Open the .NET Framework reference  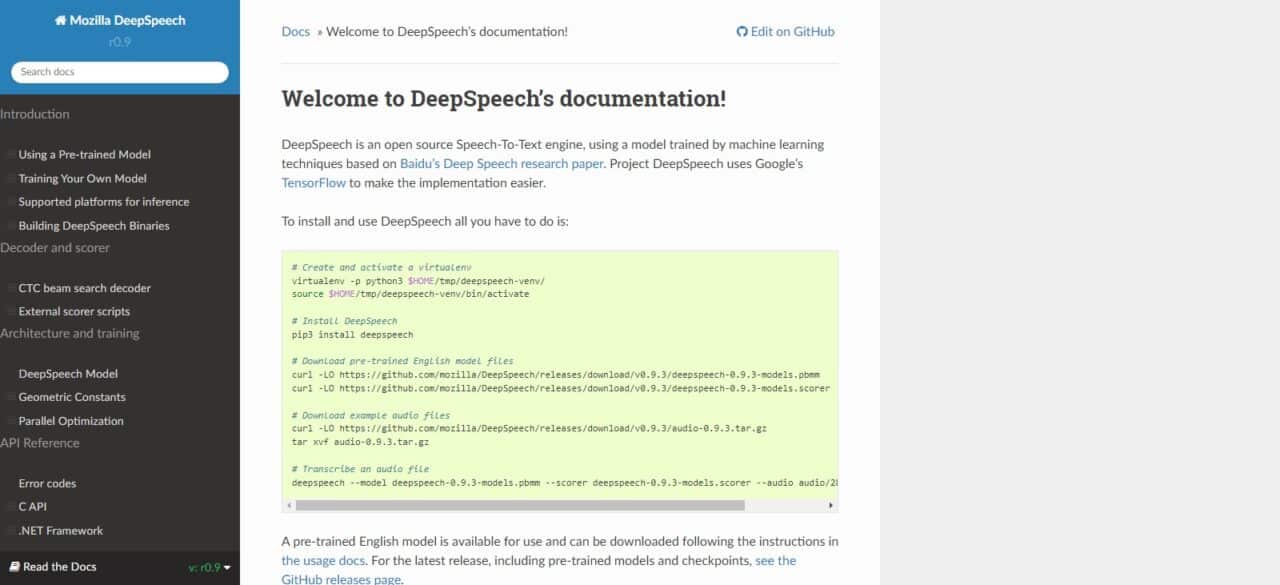(61, 531)
